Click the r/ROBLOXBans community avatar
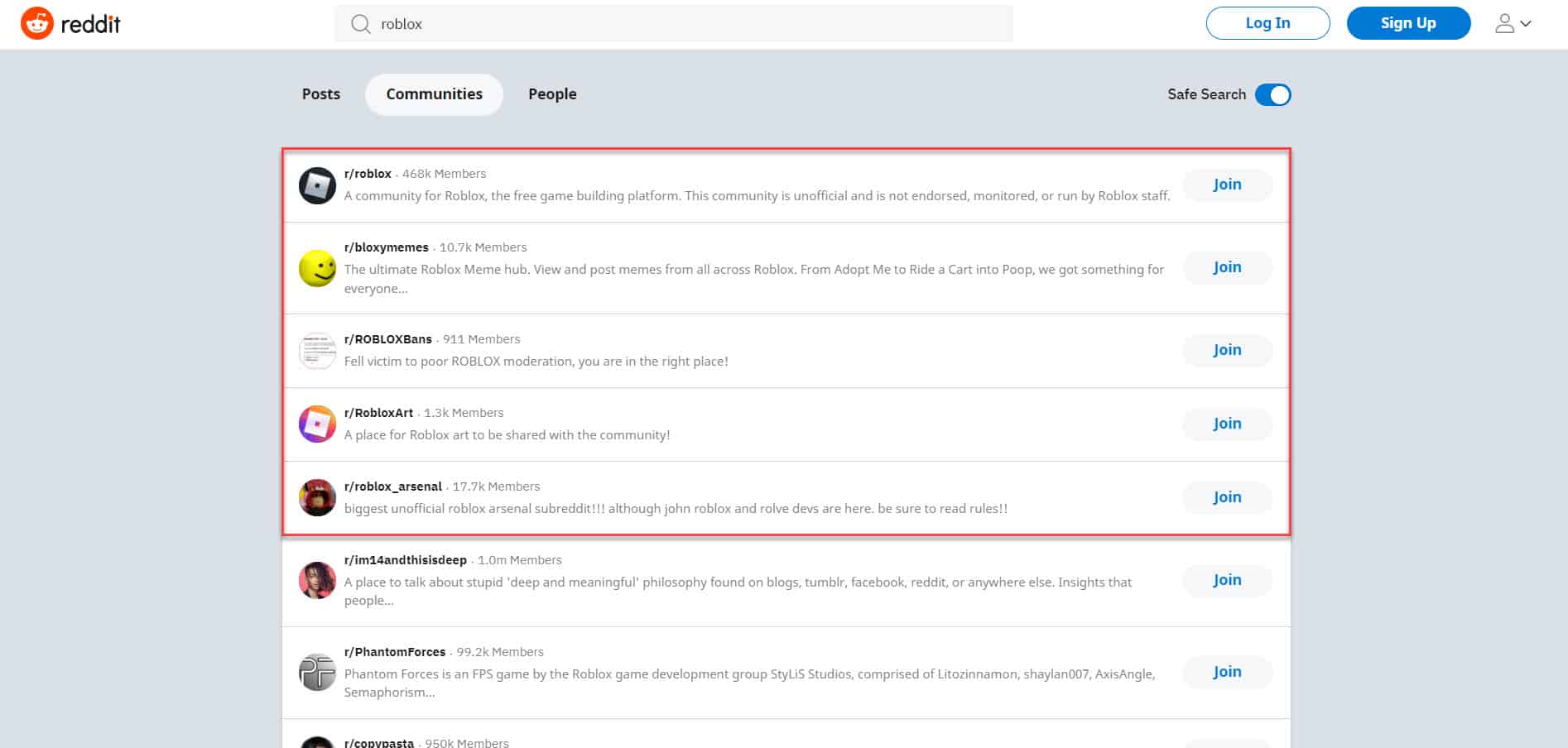1568x748 pixels. click(x=317, y=351)
